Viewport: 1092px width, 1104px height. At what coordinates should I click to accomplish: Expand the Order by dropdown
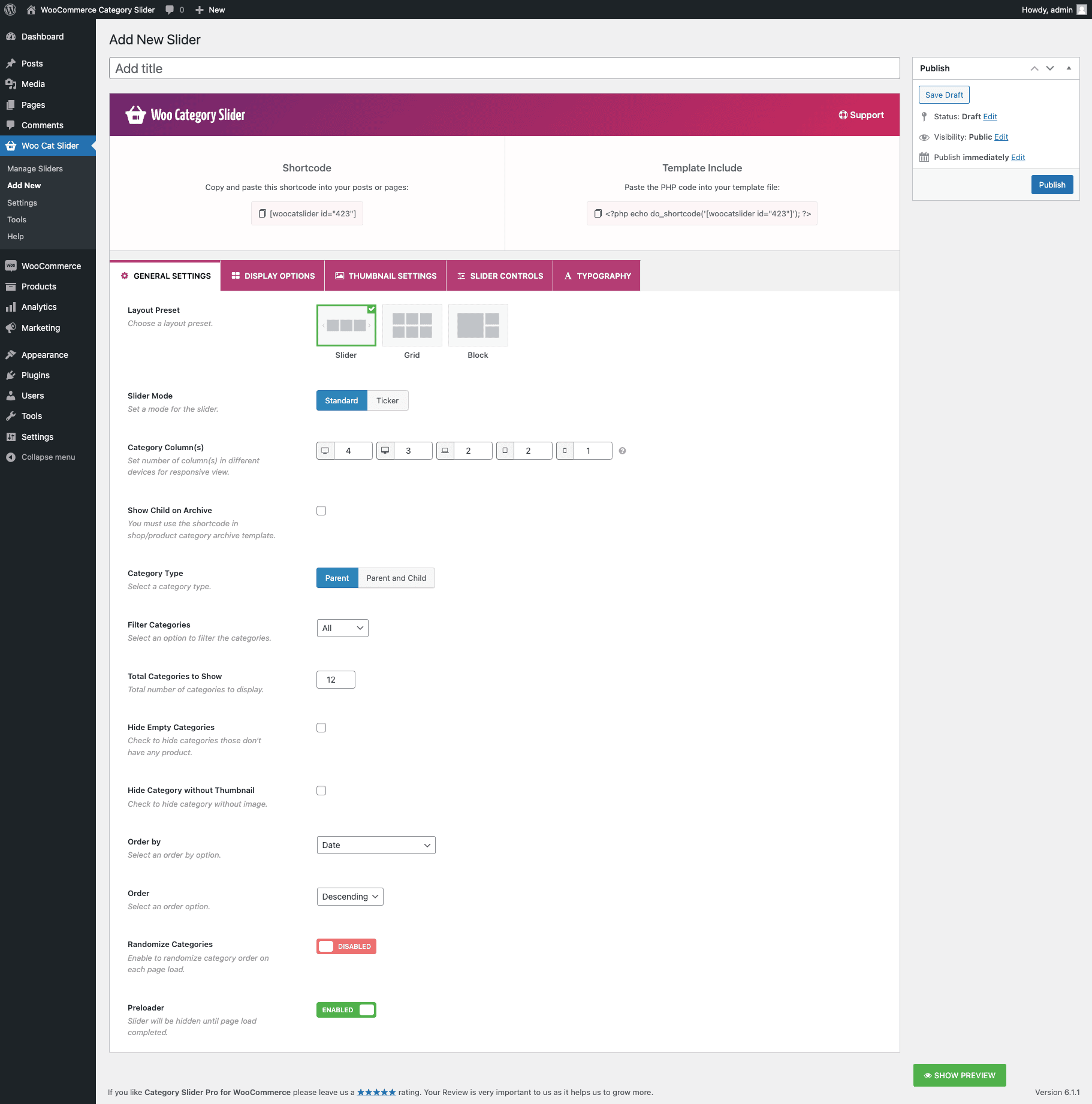(376, 845)
